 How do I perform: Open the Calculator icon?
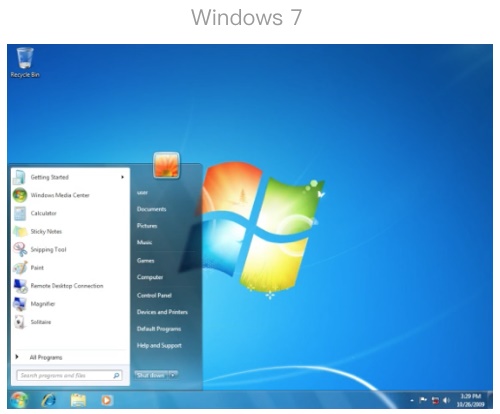tap(20, 213)
